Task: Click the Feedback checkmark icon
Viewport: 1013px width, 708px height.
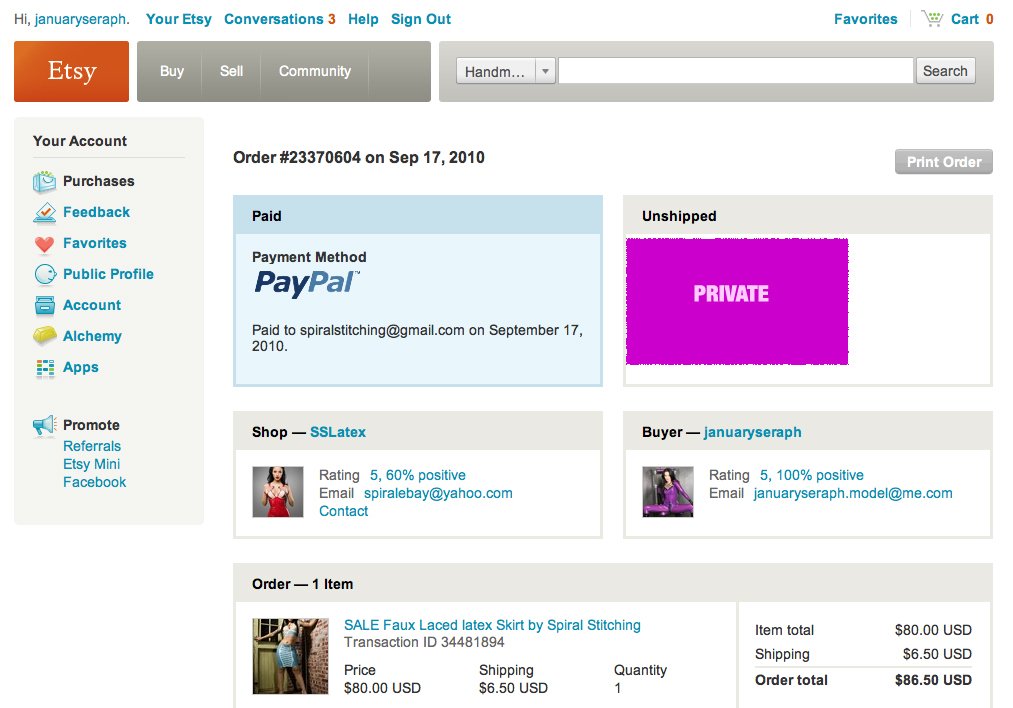Action: click(x=45, y=213)
